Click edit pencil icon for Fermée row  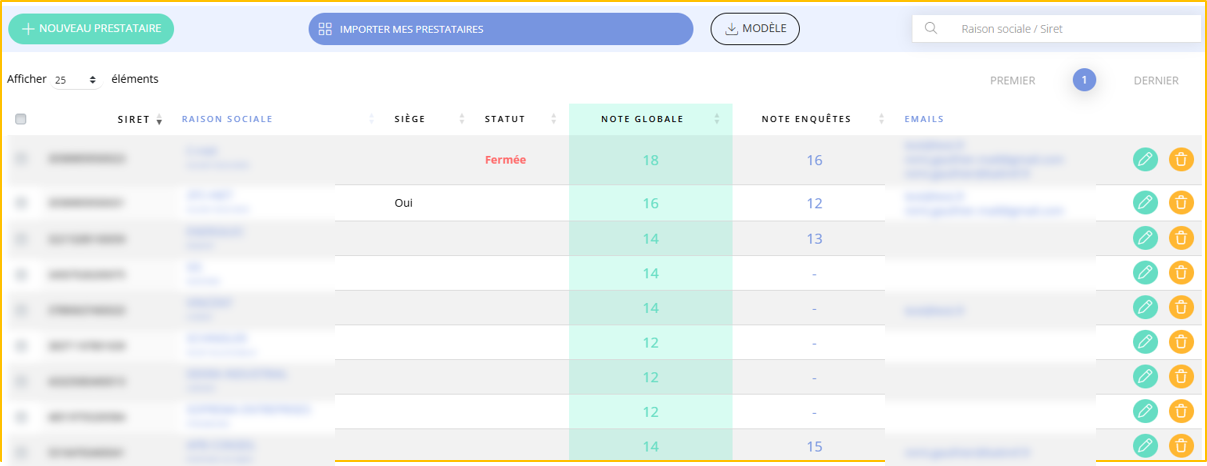coord(1145,159)
